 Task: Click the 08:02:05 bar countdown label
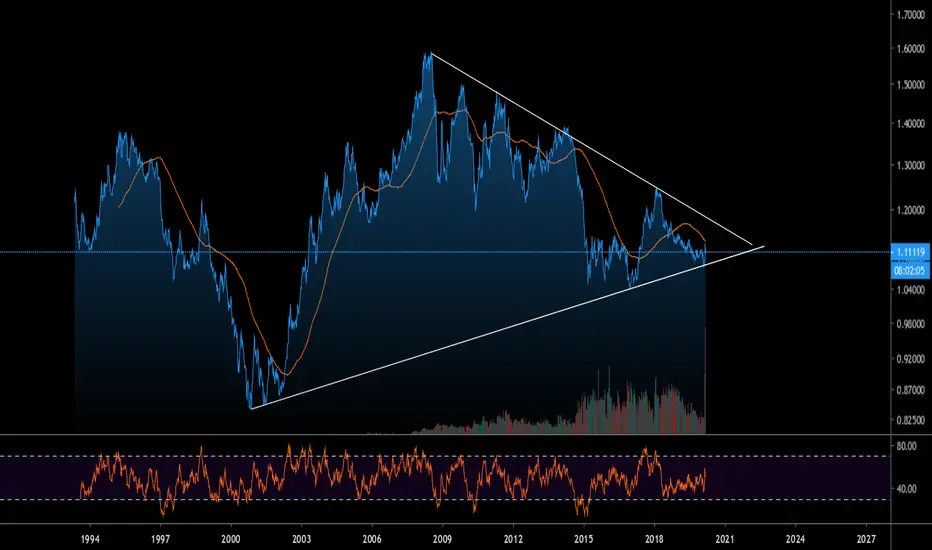pos(910,271)
